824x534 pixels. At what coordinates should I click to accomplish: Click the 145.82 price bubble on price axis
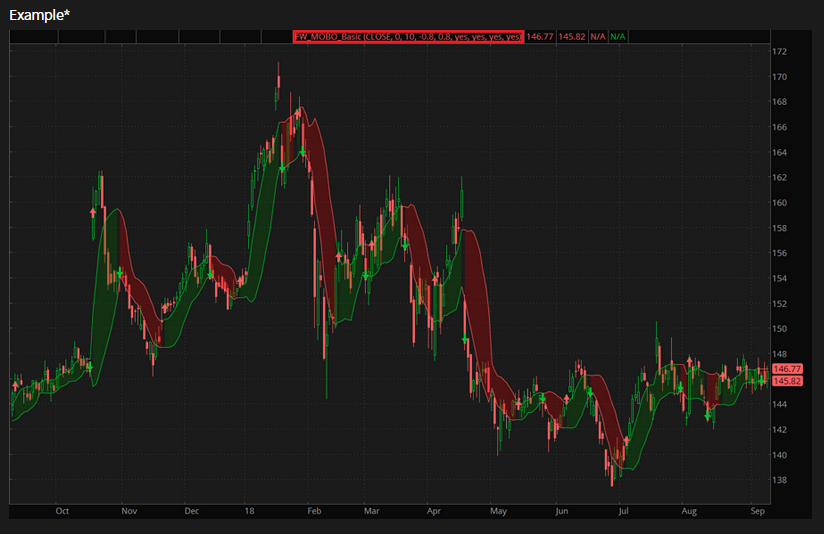pos(787,381)
